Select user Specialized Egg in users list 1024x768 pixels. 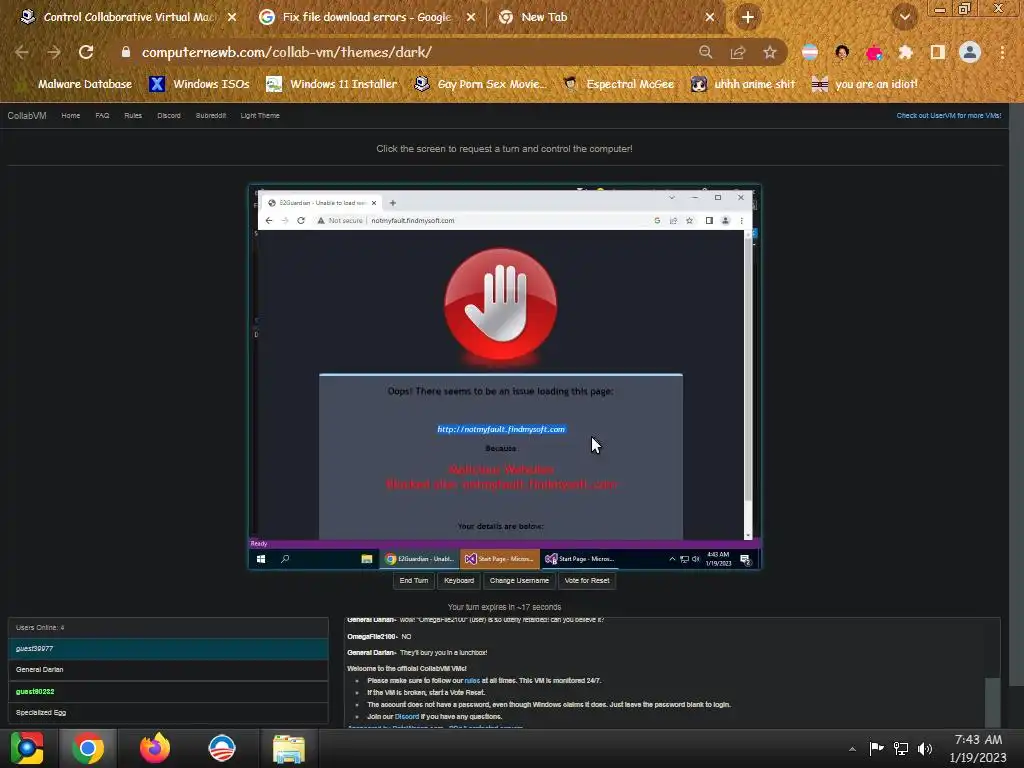[168, 712]
